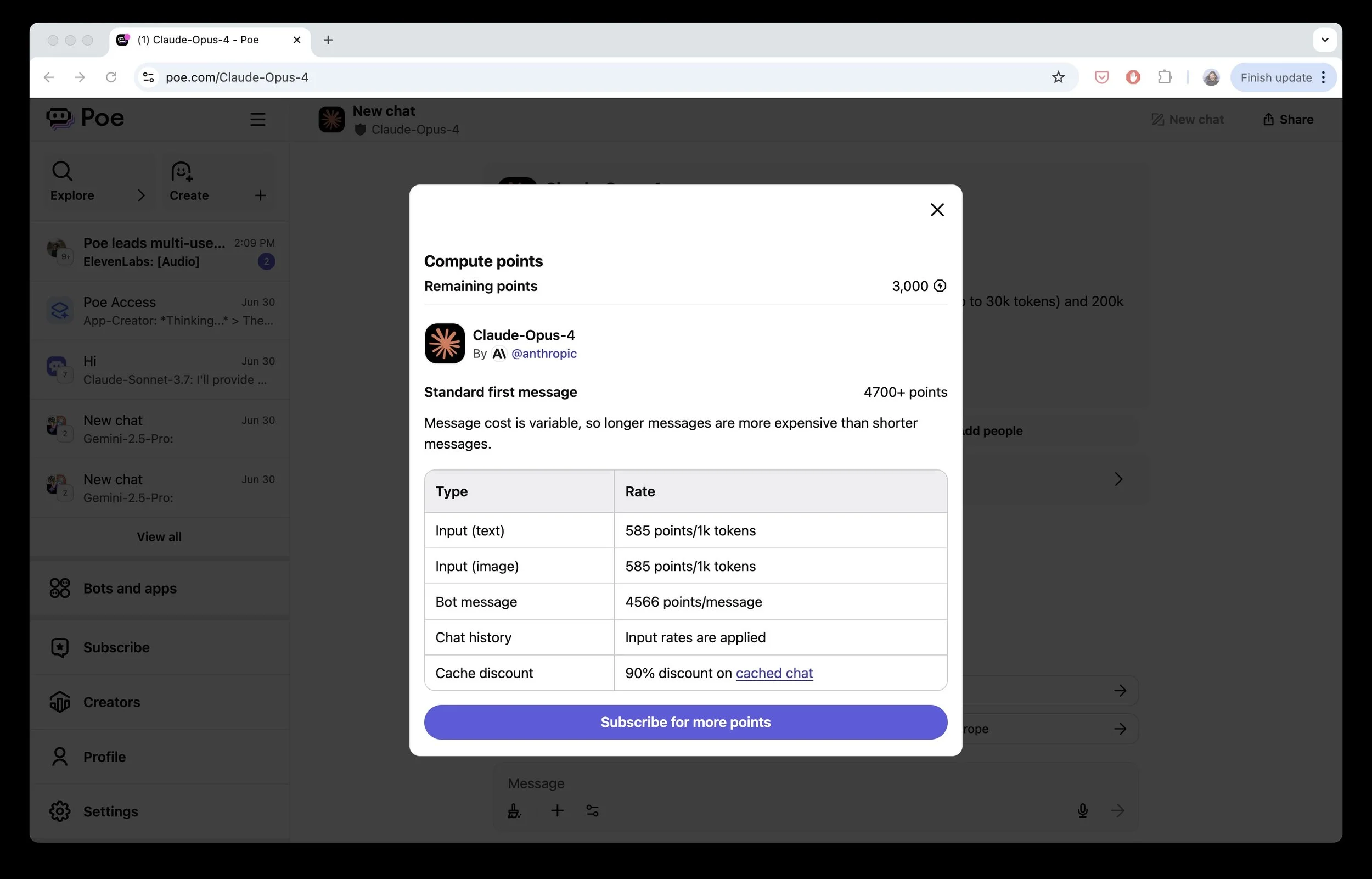
Task: Click the microphone voice input icon
Action: (1082, 810)
